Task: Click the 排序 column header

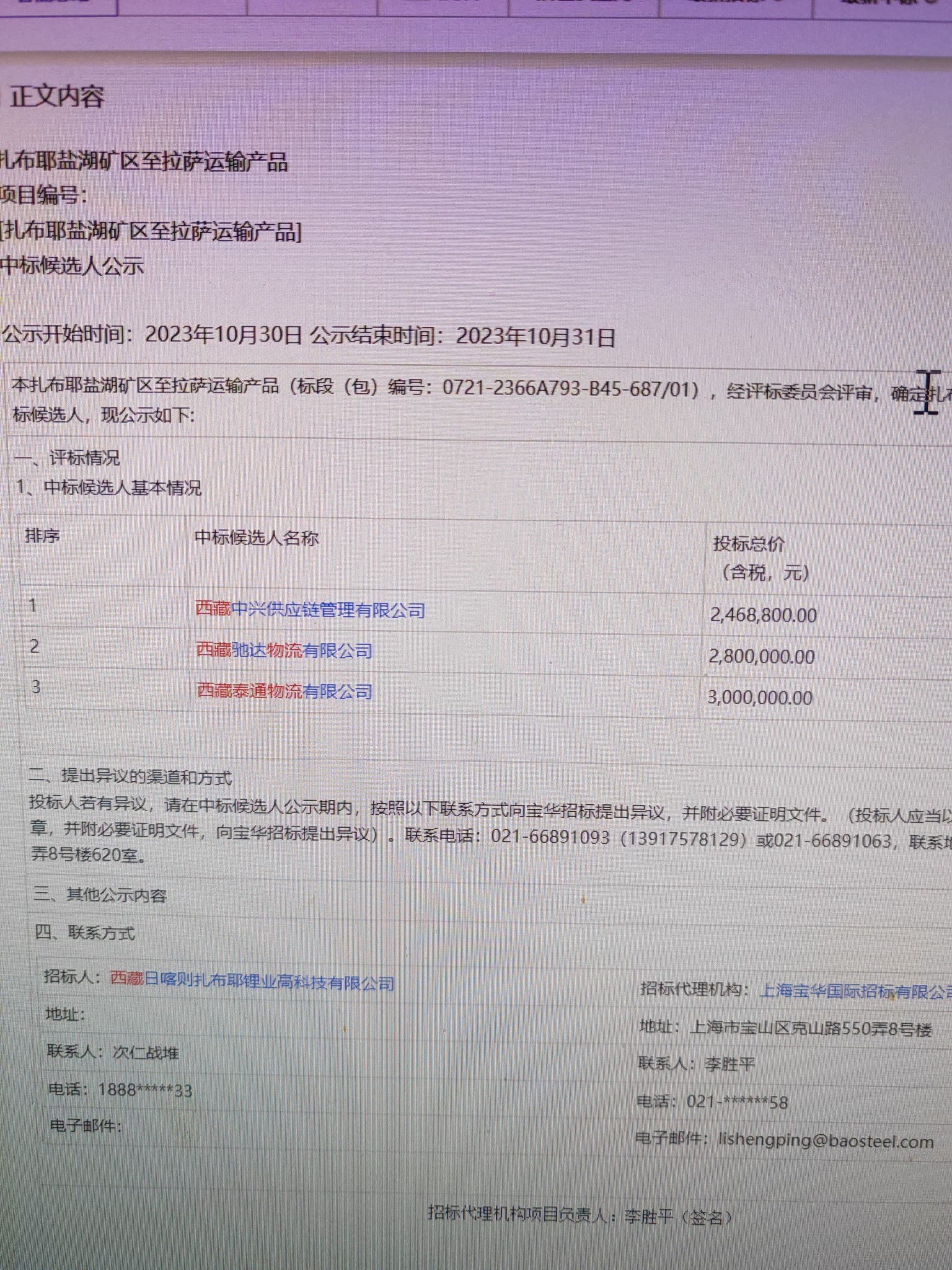Action: (42, 535)
